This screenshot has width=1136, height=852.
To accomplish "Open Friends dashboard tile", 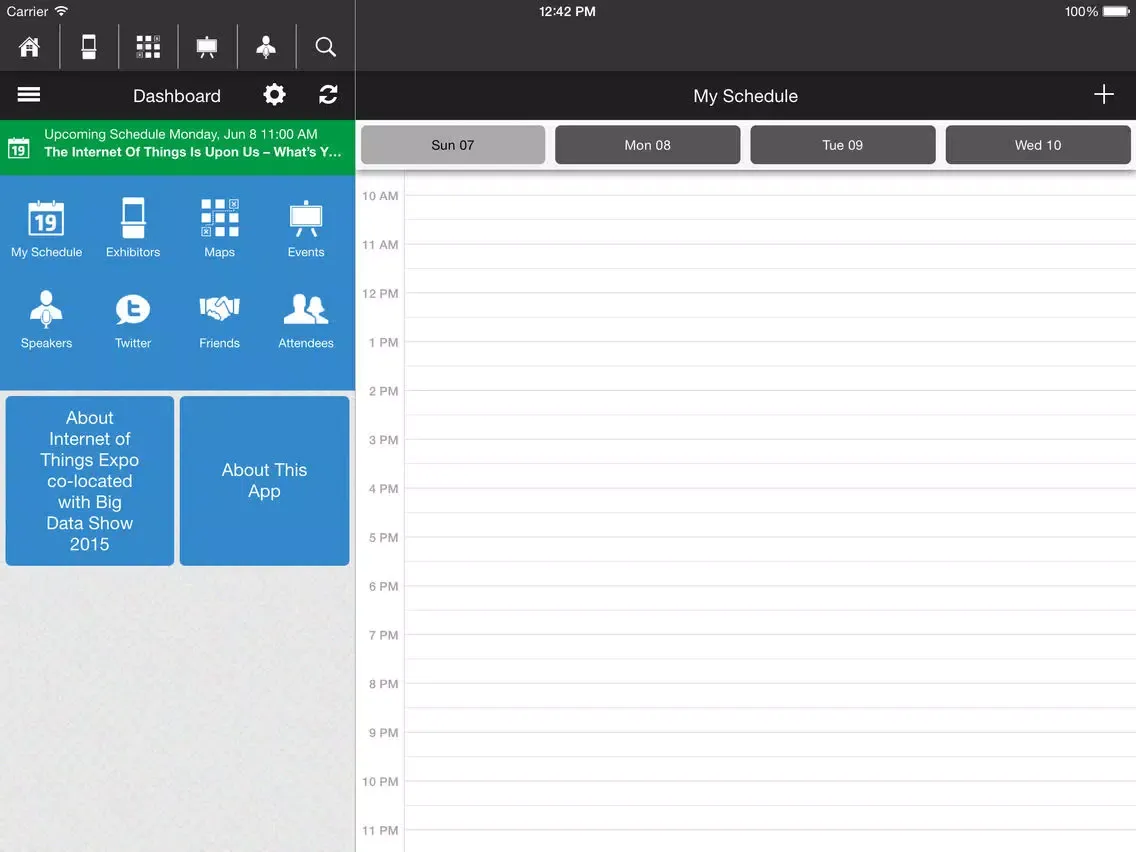I will pyautogui.click(x=220, y=320).
